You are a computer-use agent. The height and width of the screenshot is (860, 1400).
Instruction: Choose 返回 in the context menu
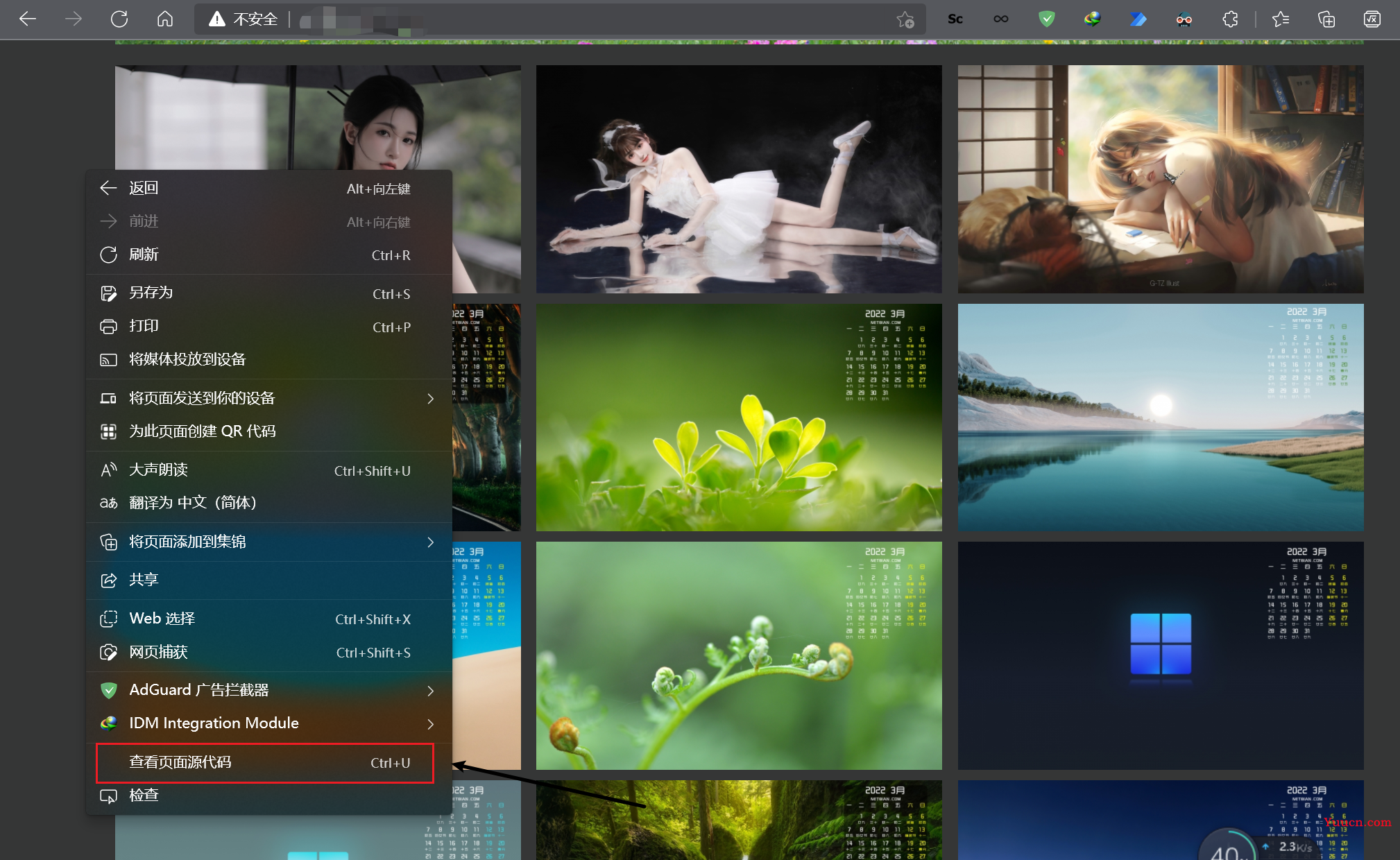coord(269,188)
